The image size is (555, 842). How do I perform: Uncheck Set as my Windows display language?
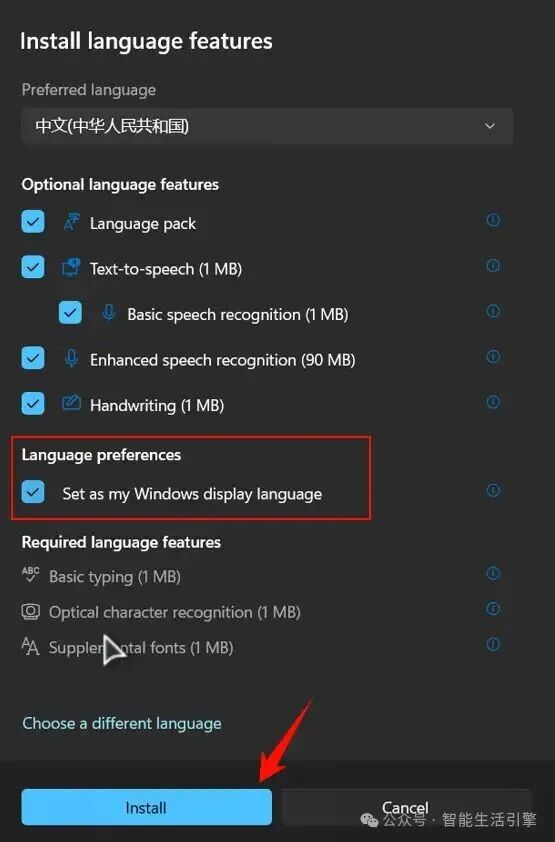33,492
